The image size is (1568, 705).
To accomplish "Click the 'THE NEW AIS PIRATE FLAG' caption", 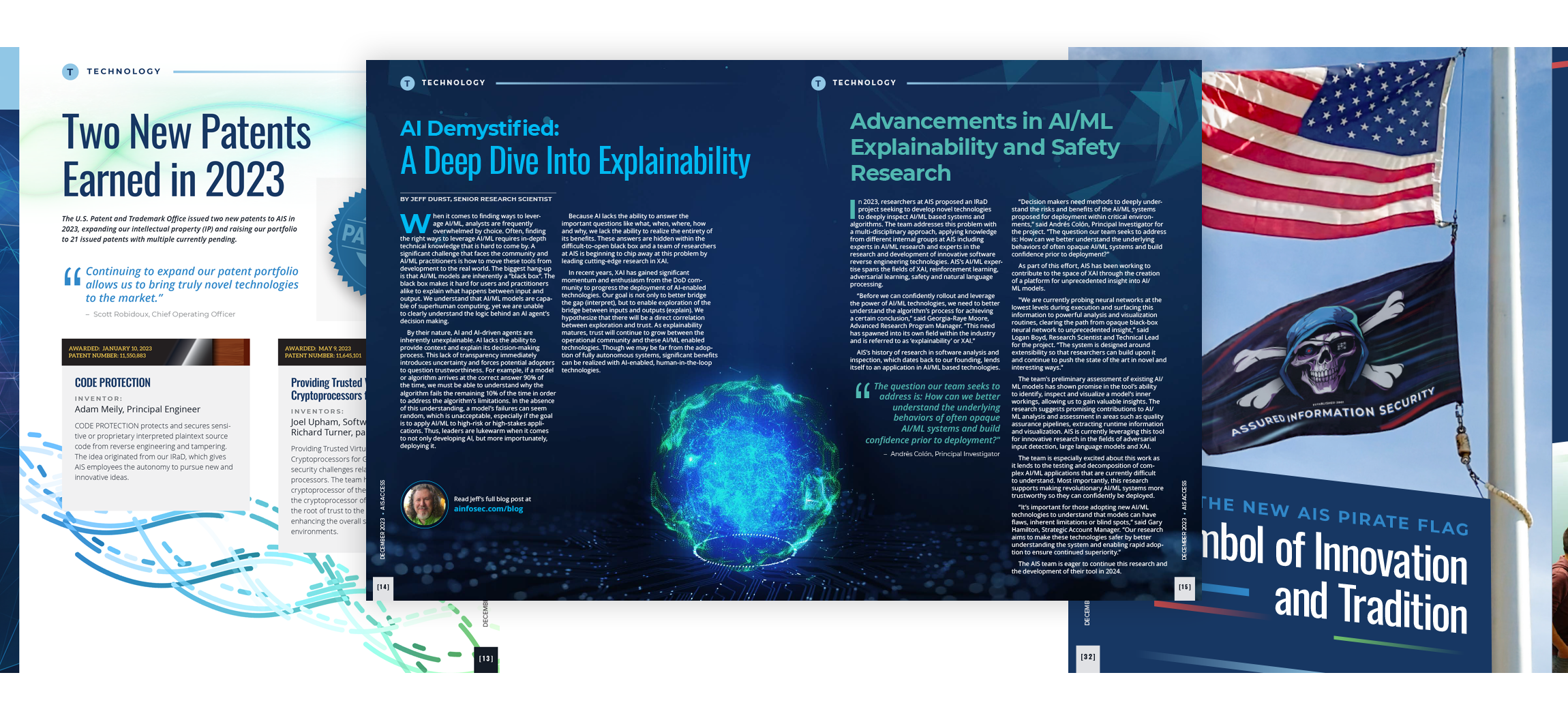I will [x=1335, y=515].
